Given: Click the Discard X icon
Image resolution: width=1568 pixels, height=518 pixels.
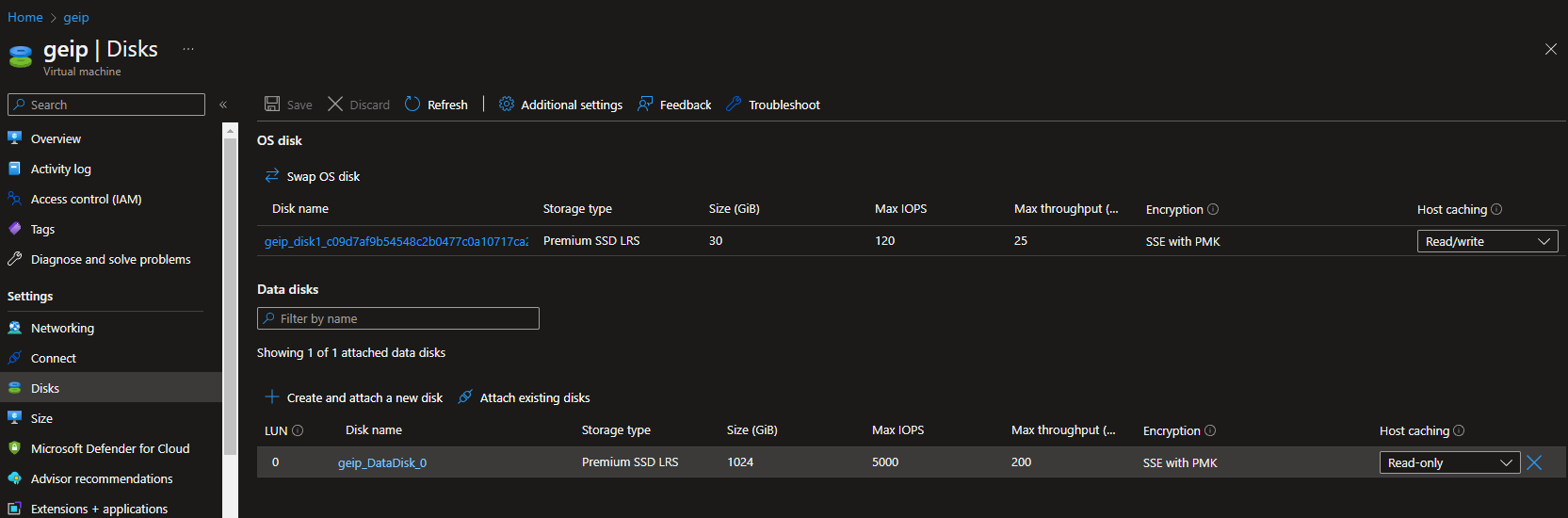Looking at the screenshot, I should click(x=335, y=104).
